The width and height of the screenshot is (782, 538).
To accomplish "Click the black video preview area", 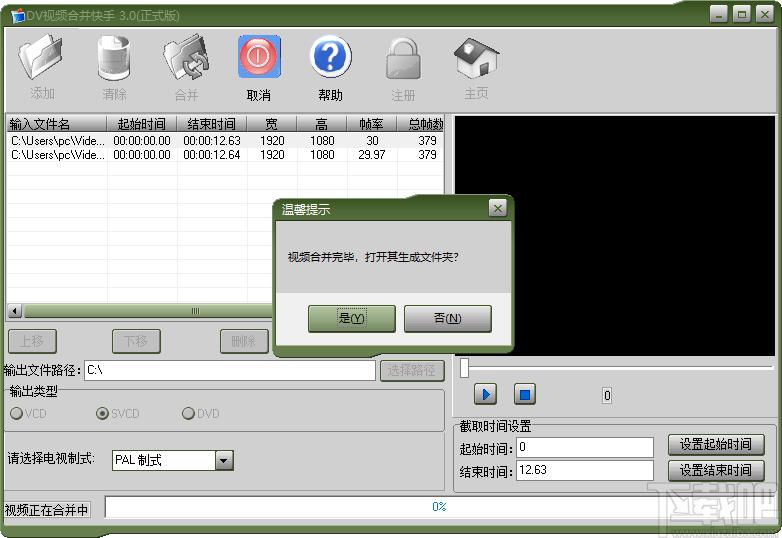I will coord(614,236).
